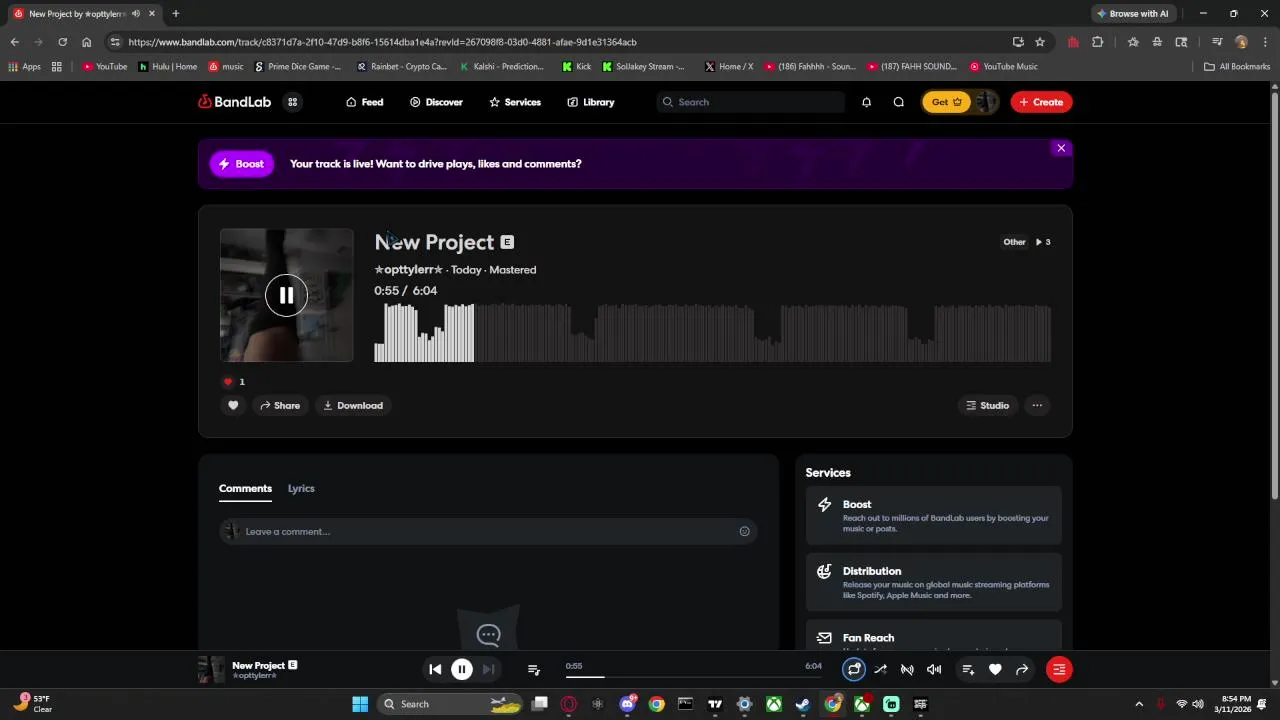1280x720 pixels.
Task: Toggle the autoplay radio icon
Action: (907, 669)
